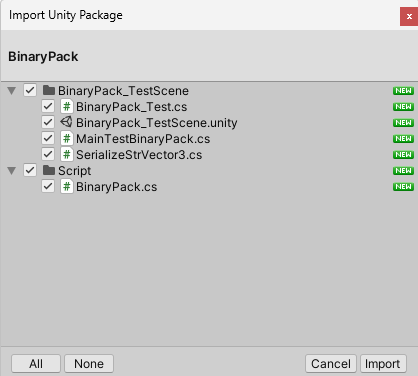Uncheck the BinaryPack_TestScene folder checkbox
The image size is (418, 376).
(30, 90)
